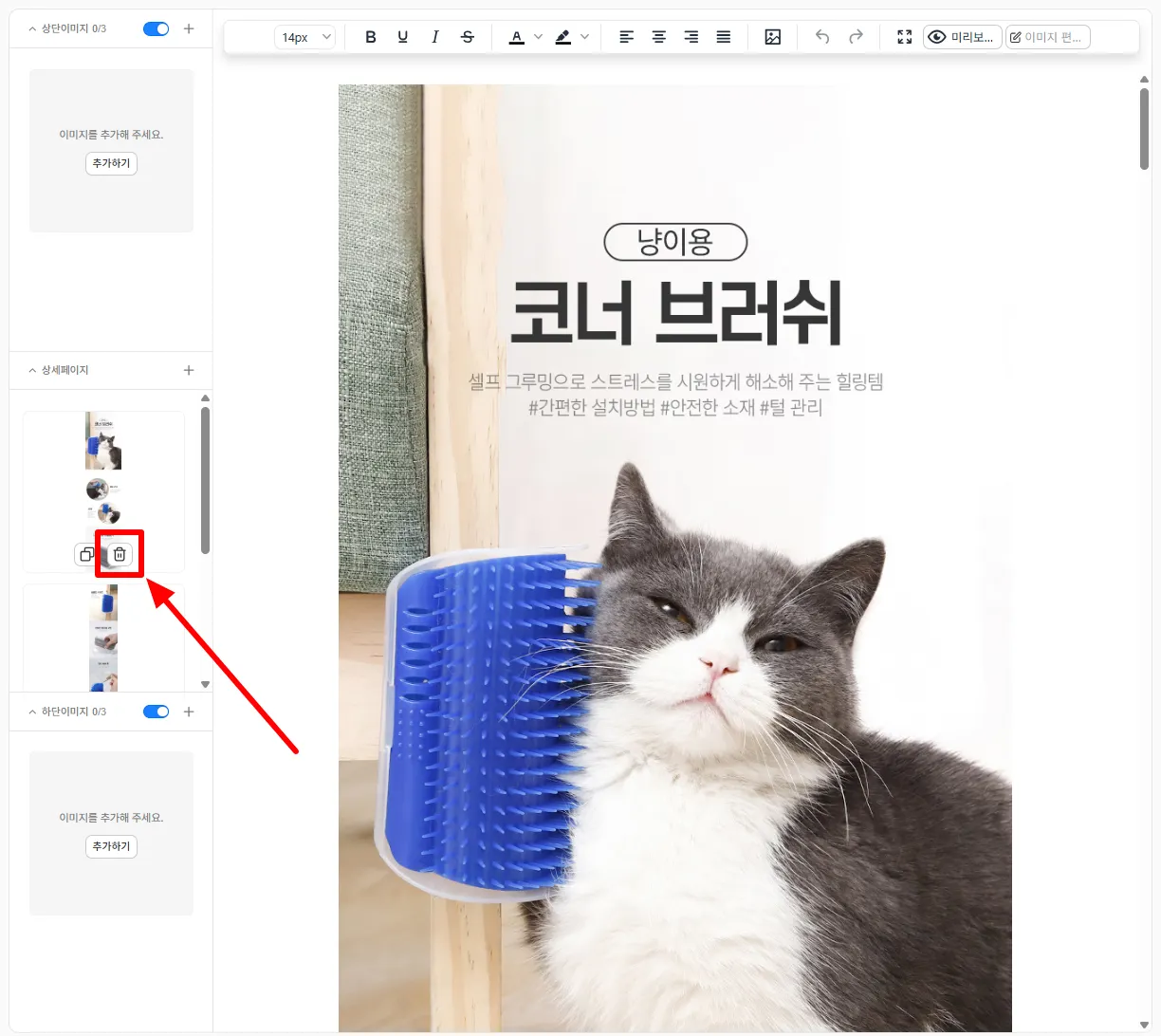Redo the last edit
This screenshot has width=1161, height=1036.
click(856, 37)
